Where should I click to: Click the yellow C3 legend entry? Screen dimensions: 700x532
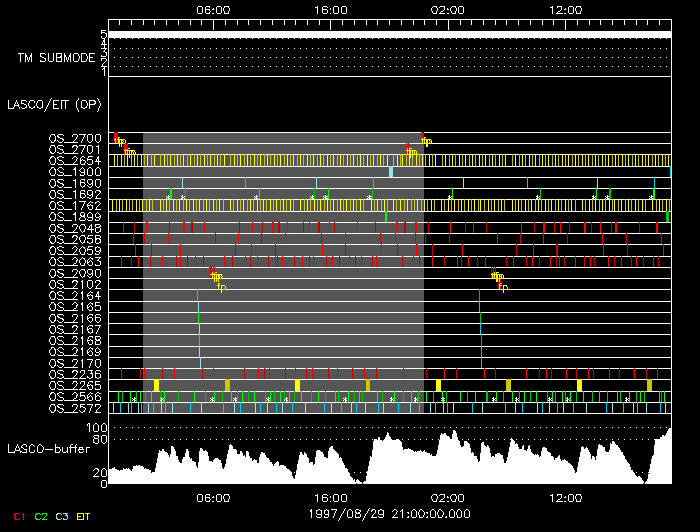coord(63,516)
